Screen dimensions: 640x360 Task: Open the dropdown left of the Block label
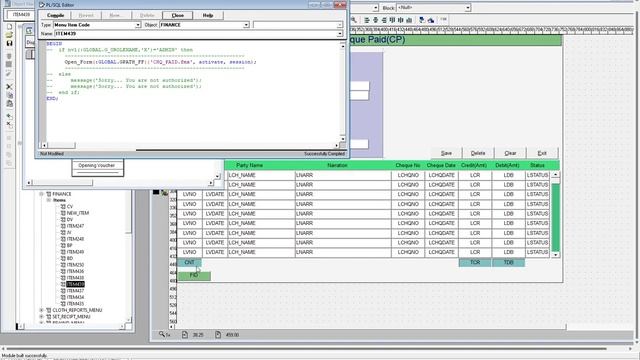click(375, 8)
